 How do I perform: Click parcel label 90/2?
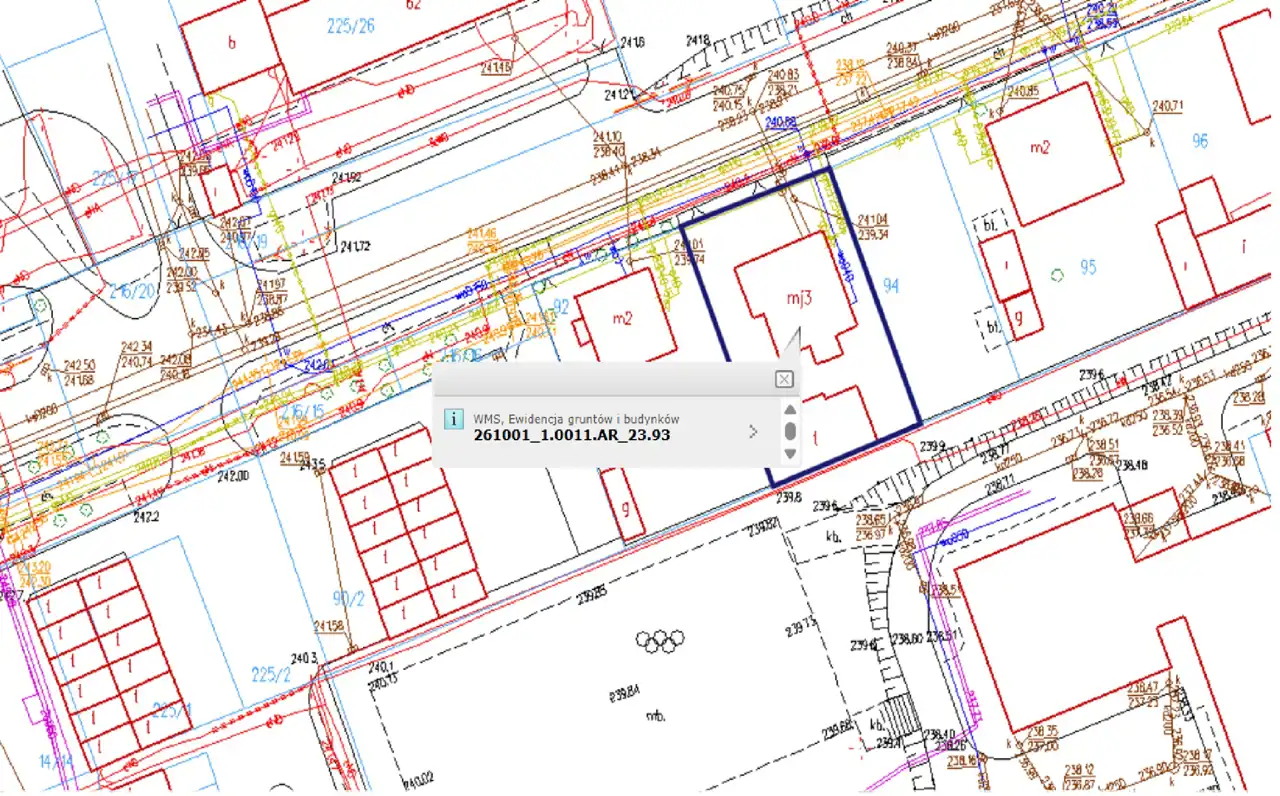[x=348, y=599]
